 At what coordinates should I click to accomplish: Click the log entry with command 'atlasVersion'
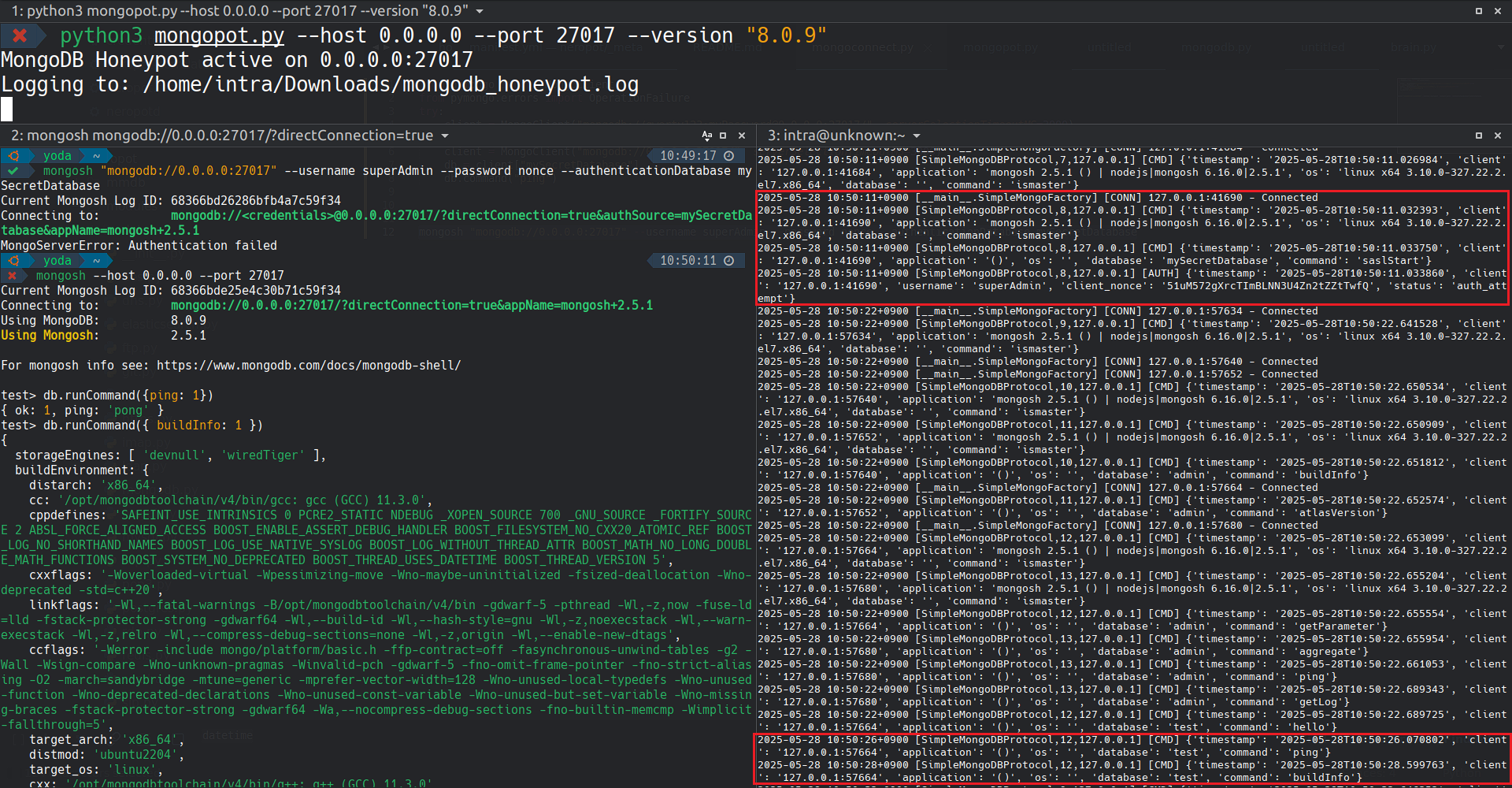coord(1132,507)
